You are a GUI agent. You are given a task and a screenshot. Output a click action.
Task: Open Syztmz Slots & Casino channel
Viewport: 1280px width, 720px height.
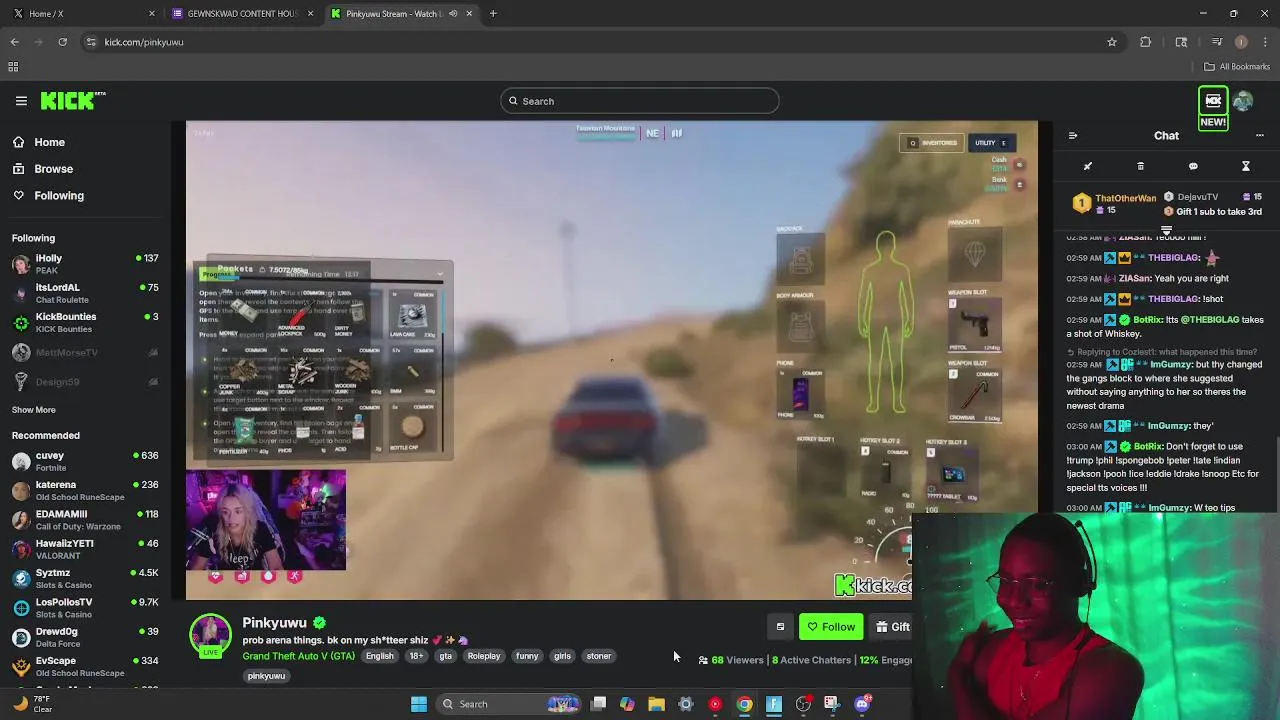click(85, 578)
